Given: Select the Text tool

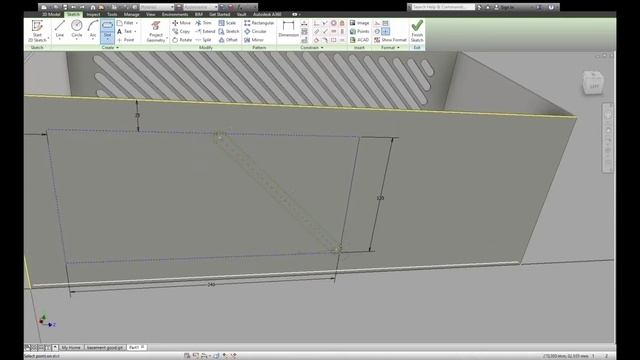Looking at the screenshot, I should click(x=125, y=31).
